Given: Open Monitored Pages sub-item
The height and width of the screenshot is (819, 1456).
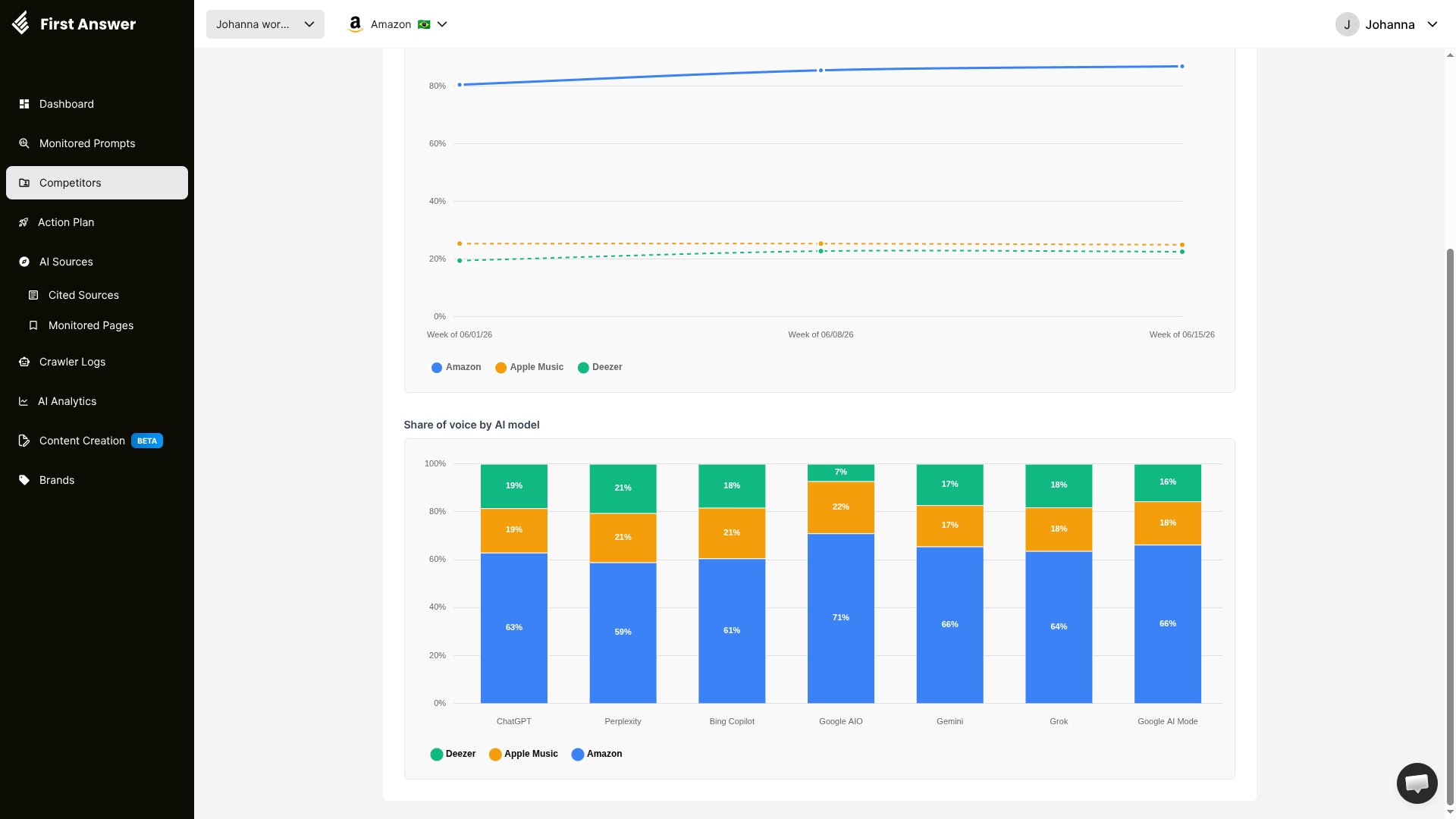Looking at the screenshot, I should click(x=91, y=325).
